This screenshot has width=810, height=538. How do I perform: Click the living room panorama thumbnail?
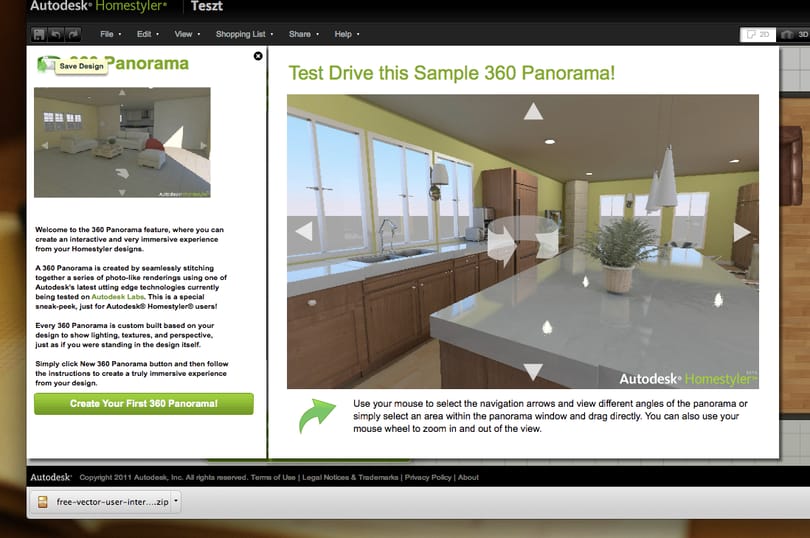(122, 143)
